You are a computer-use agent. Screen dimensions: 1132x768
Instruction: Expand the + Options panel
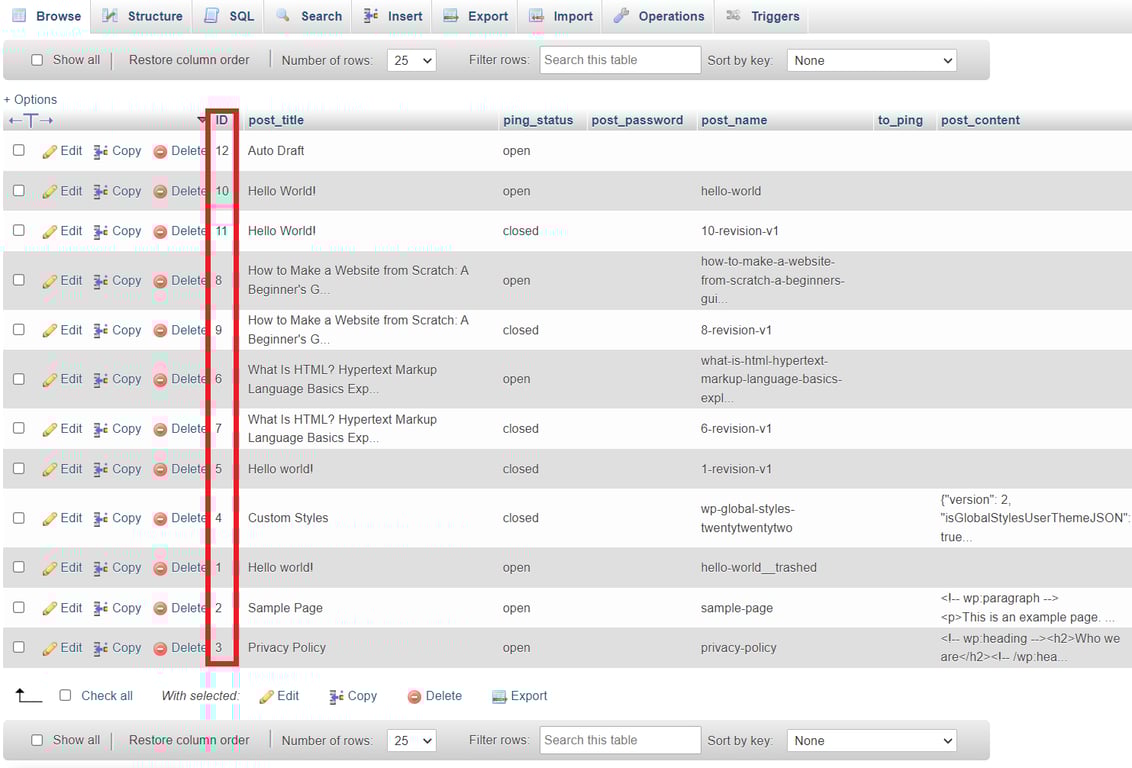click(x=30, y=99)
